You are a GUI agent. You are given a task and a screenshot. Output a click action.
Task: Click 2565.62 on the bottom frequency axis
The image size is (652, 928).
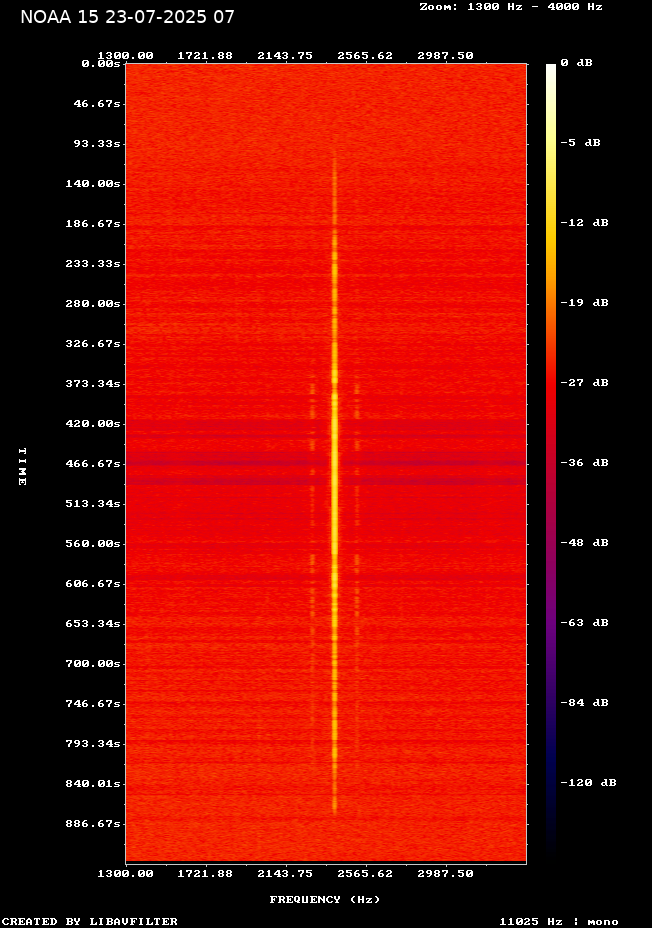point(365,873)
